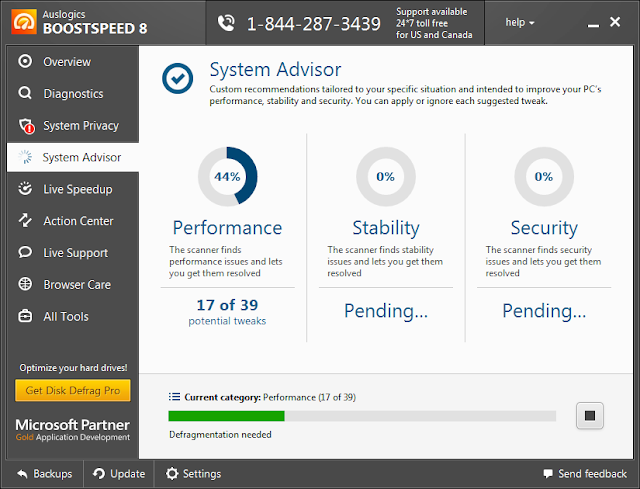
Task: Click the Browser Care globe icon
Action: click(25, 284)
